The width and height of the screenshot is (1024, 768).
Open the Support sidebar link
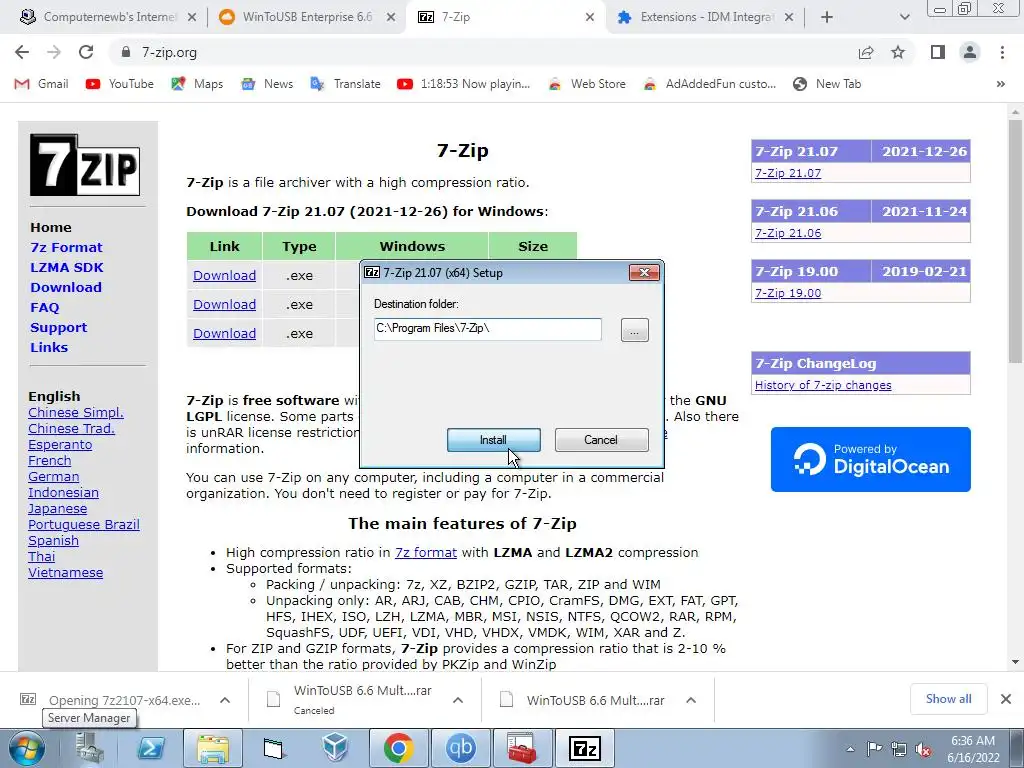point(58,328)
